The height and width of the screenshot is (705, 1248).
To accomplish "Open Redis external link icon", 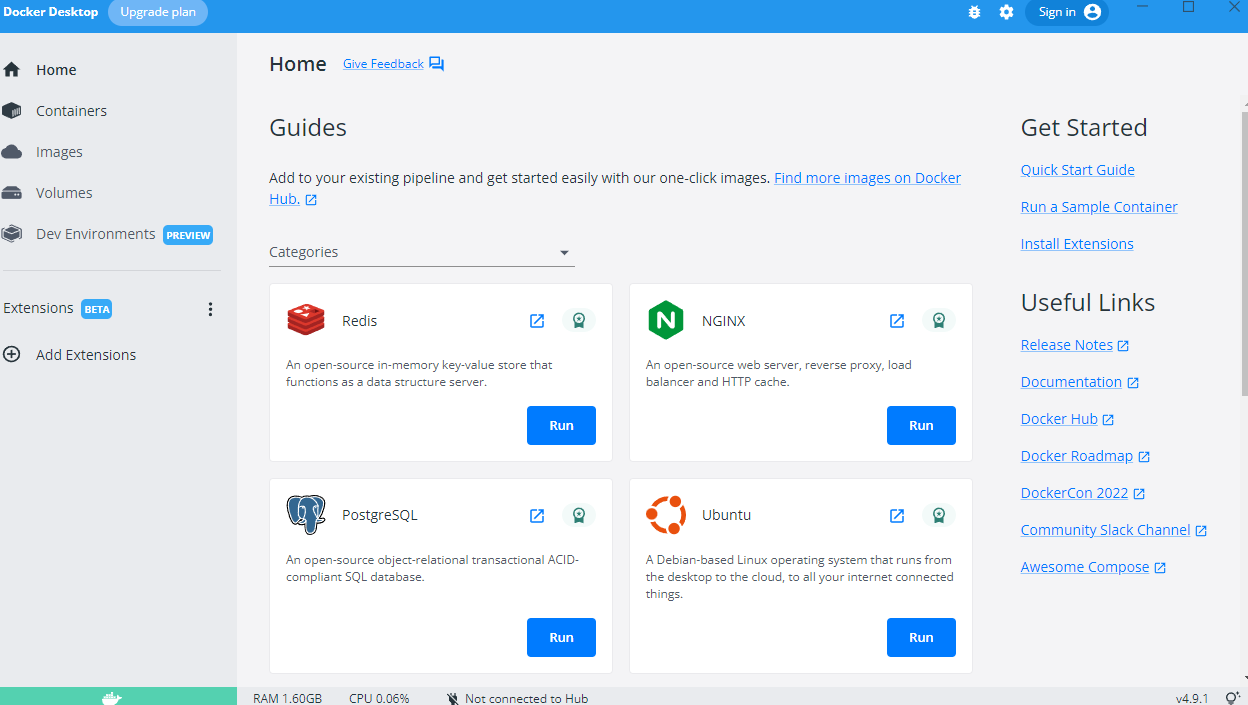I will [x=537, y=321].
